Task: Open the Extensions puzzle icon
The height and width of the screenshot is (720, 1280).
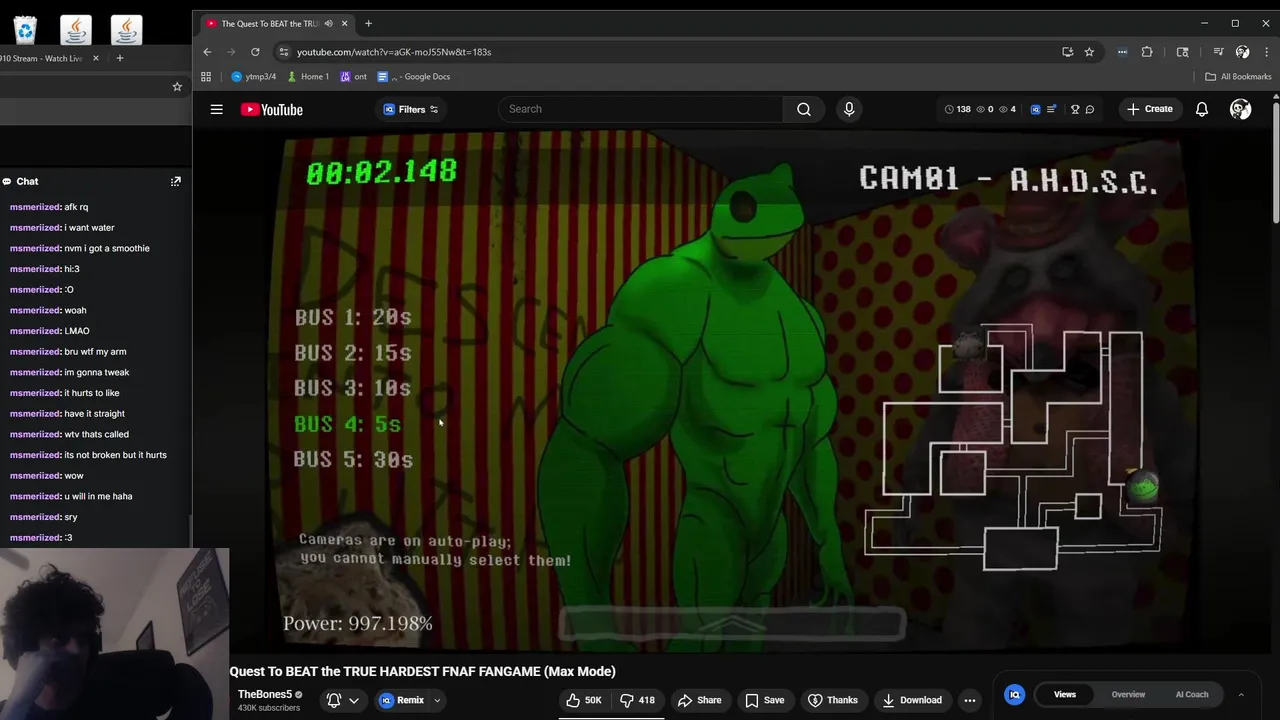Action: click(1147, 52)
